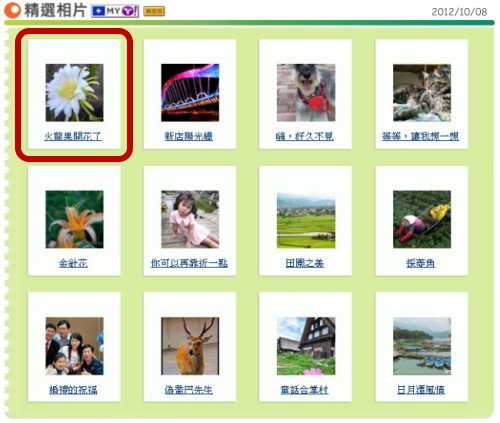Viewport: 500px width, 423px height.
Task: Open the orange daylily flower thumbnail
Action: (x=74, y=219)
